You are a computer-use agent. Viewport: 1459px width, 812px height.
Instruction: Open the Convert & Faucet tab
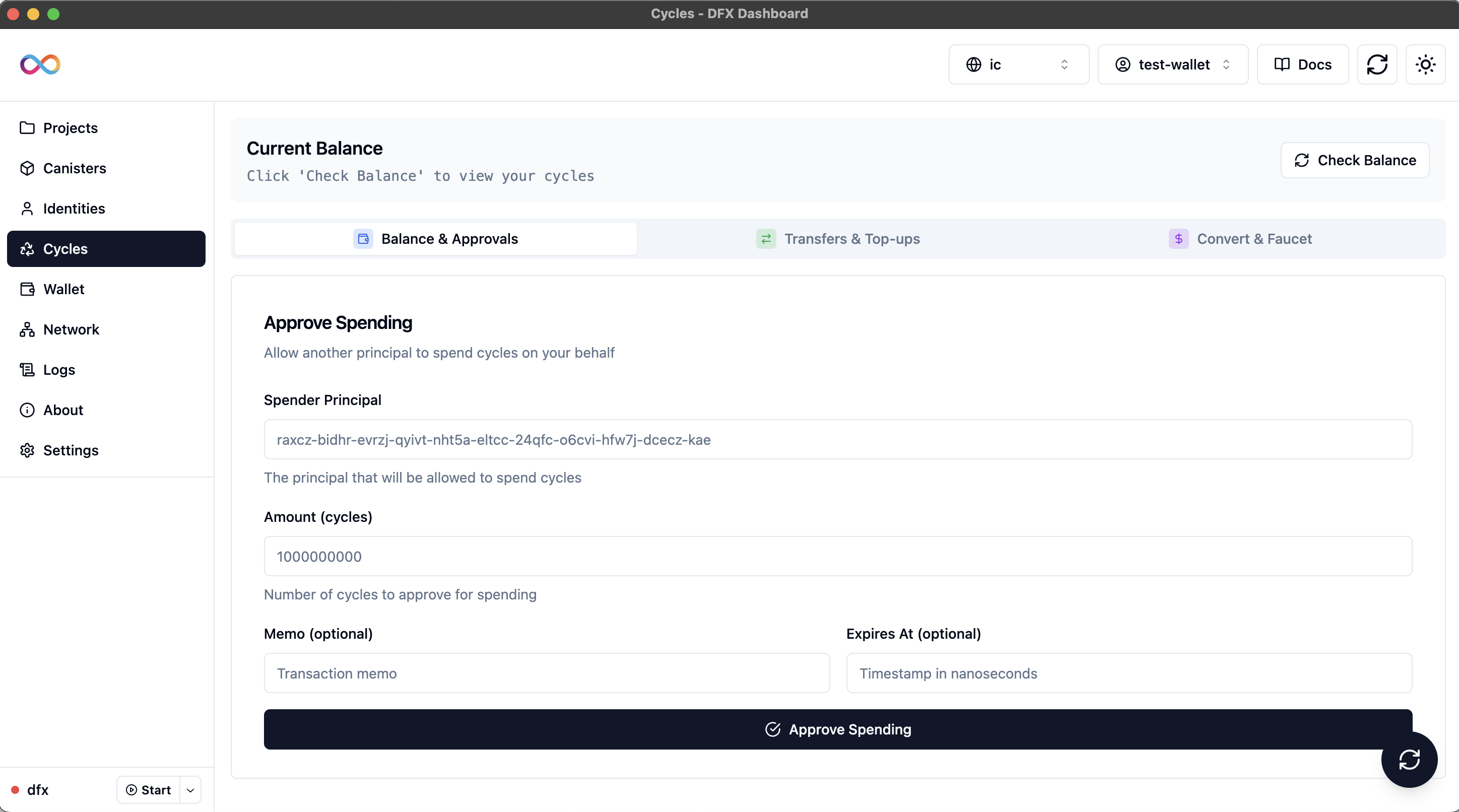point(1254,238)
